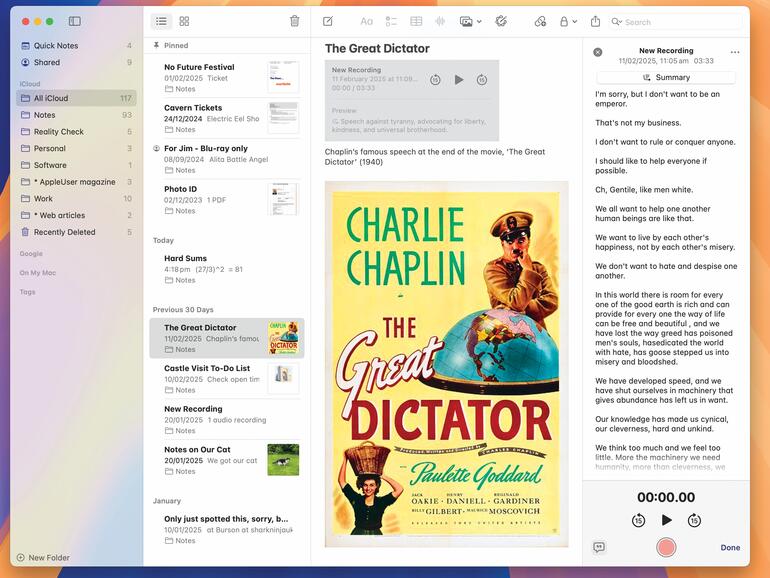
Task: Expand the On My Mac section
Action: click(x=38, y=273)
